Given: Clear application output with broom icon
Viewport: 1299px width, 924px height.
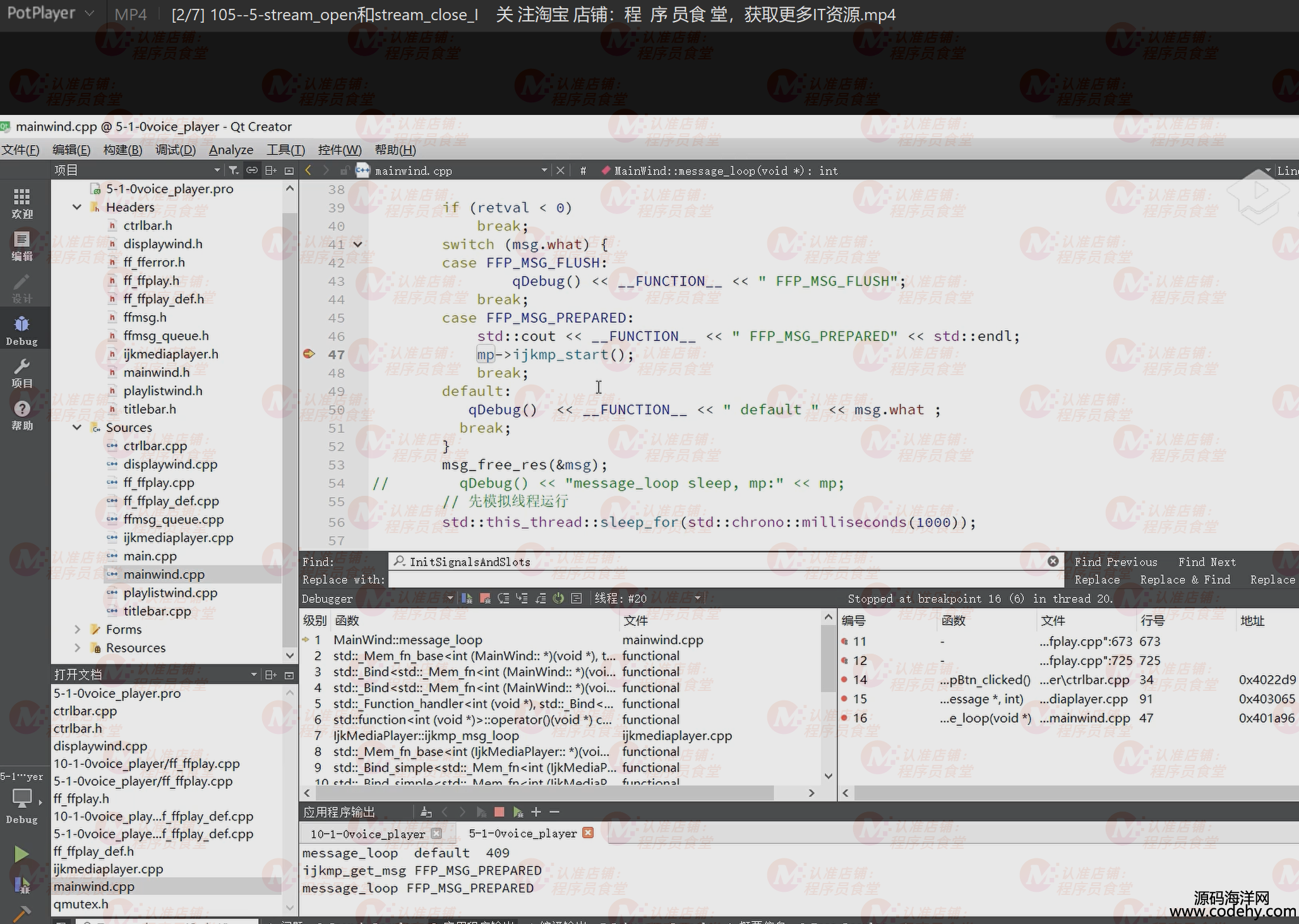Looking at the screenshot, I should [x=426, y=812].
